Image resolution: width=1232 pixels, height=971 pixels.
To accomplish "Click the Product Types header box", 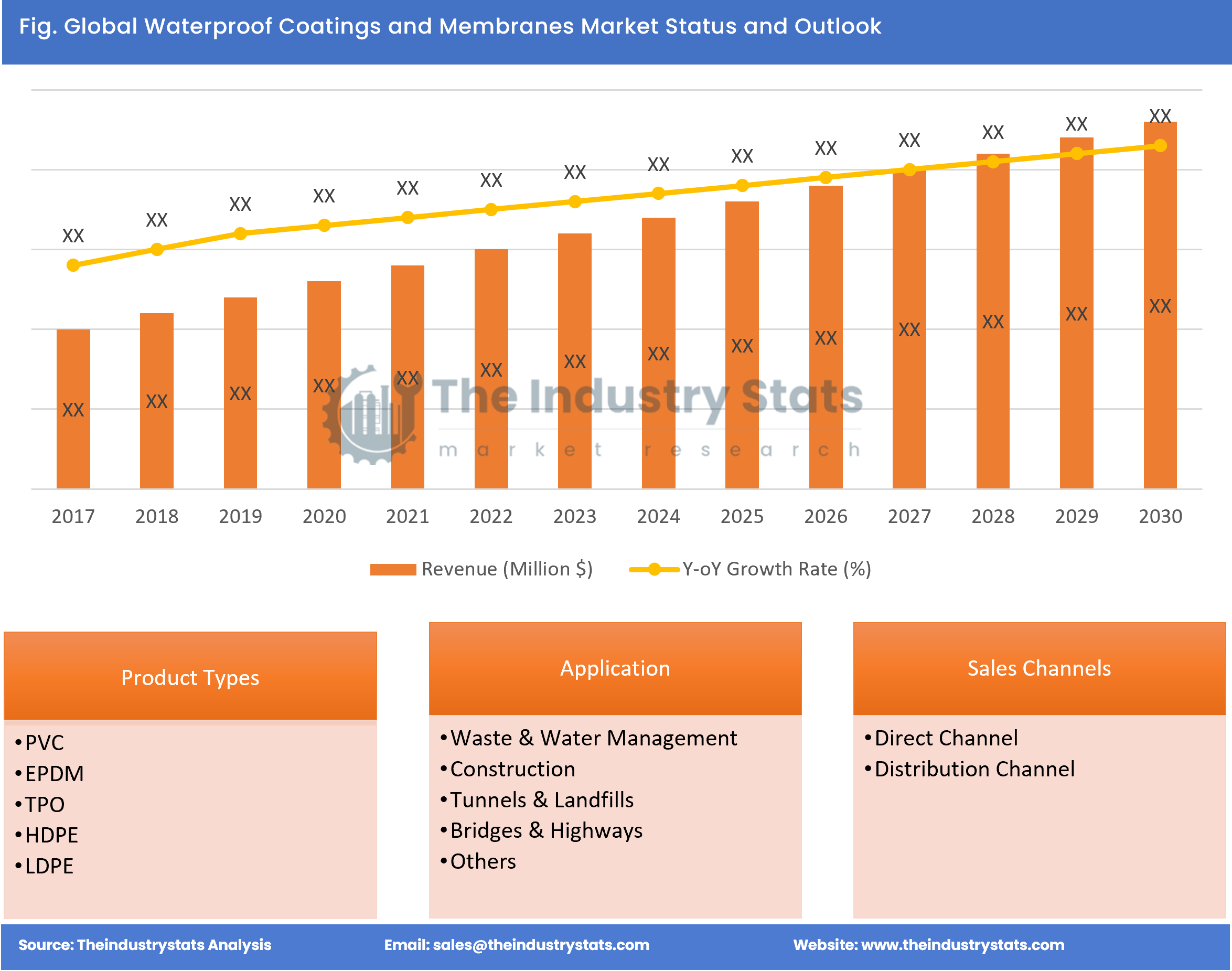I will pos(190,676).
